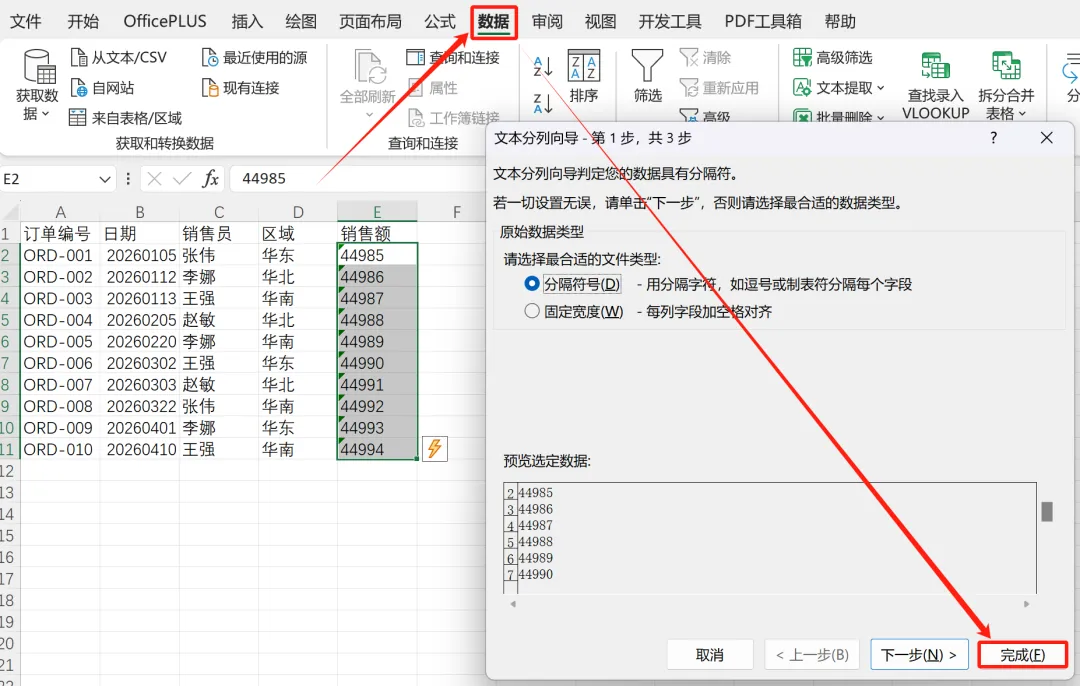Click the Name Box showing E2

coord(48,179)
